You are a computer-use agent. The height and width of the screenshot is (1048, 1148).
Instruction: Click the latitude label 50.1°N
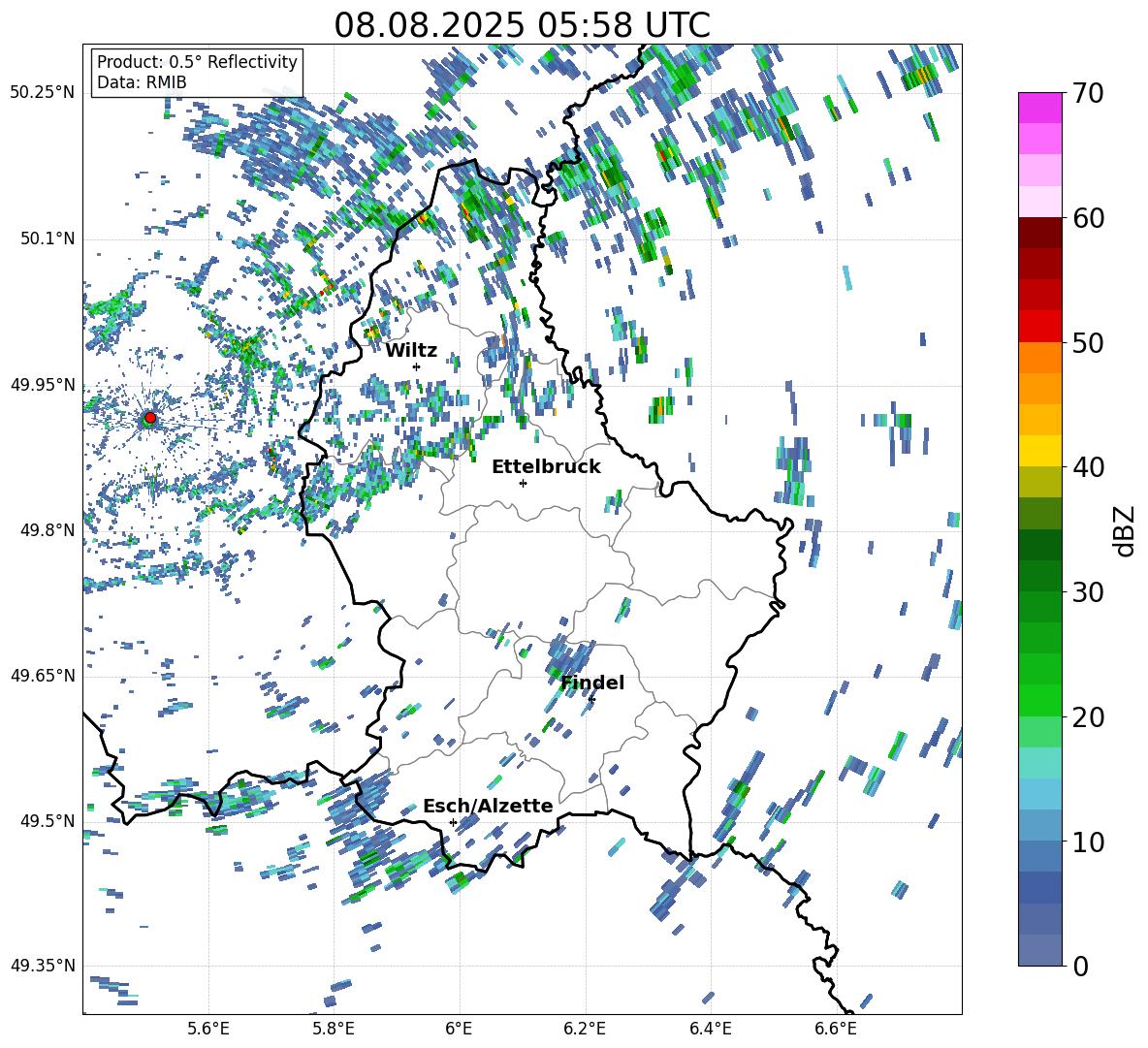(x=47, y=238)
